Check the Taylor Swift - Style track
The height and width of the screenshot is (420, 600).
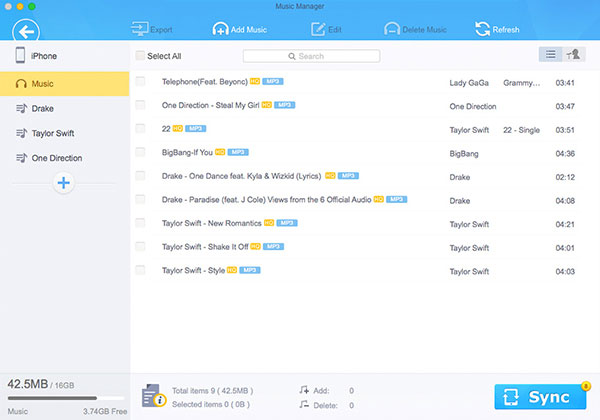click(140, 270)
